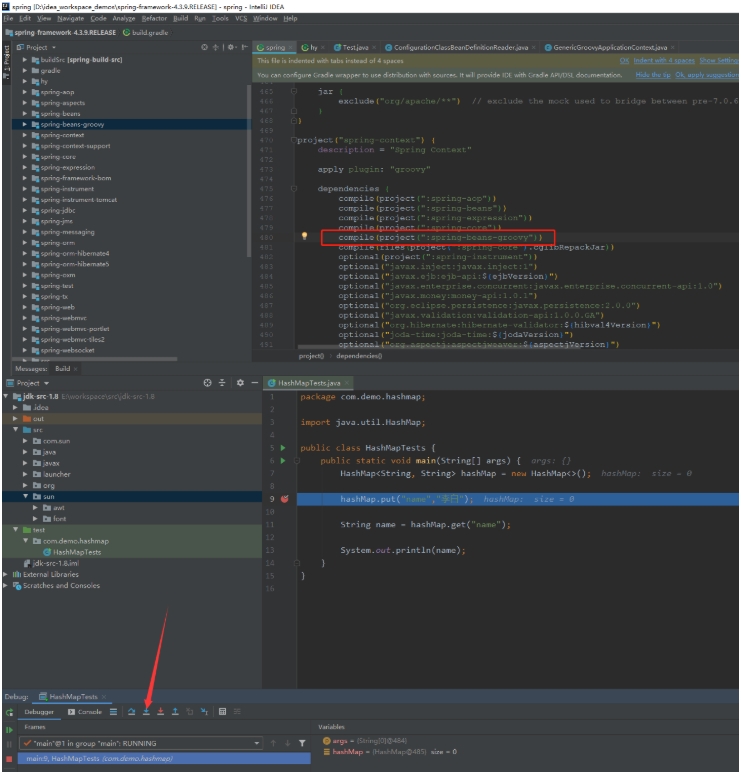The image size is (741, 772).
Task: Expand the out folder arrow
Action: pos(15,418)
